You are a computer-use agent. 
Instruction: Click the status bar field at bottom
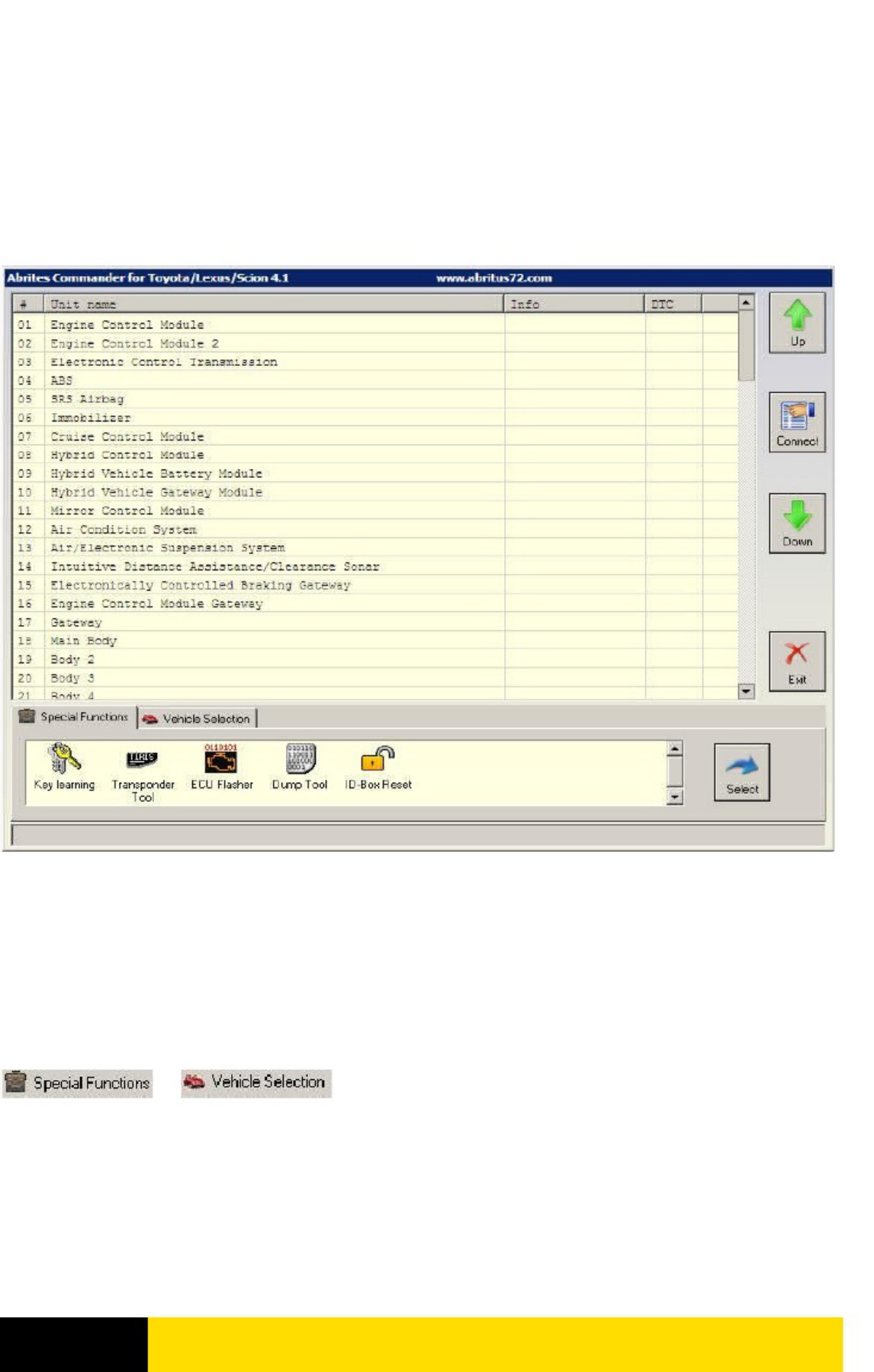pos(418,835)
